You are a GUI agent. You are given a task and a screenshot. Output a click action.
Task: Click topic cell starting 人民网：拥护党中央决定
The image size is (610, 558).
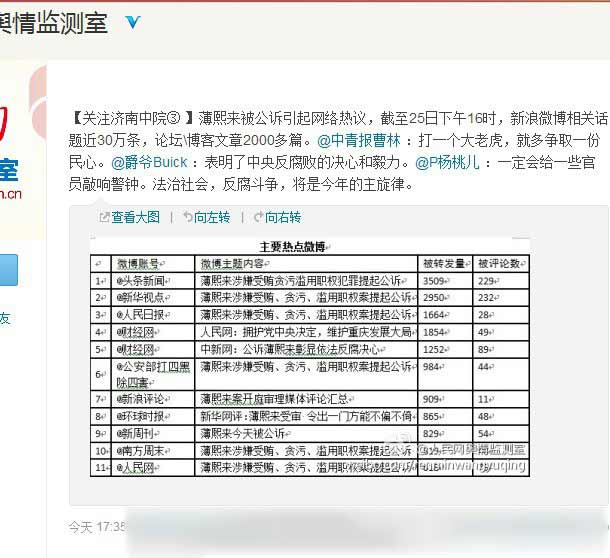tap(306, 332)
